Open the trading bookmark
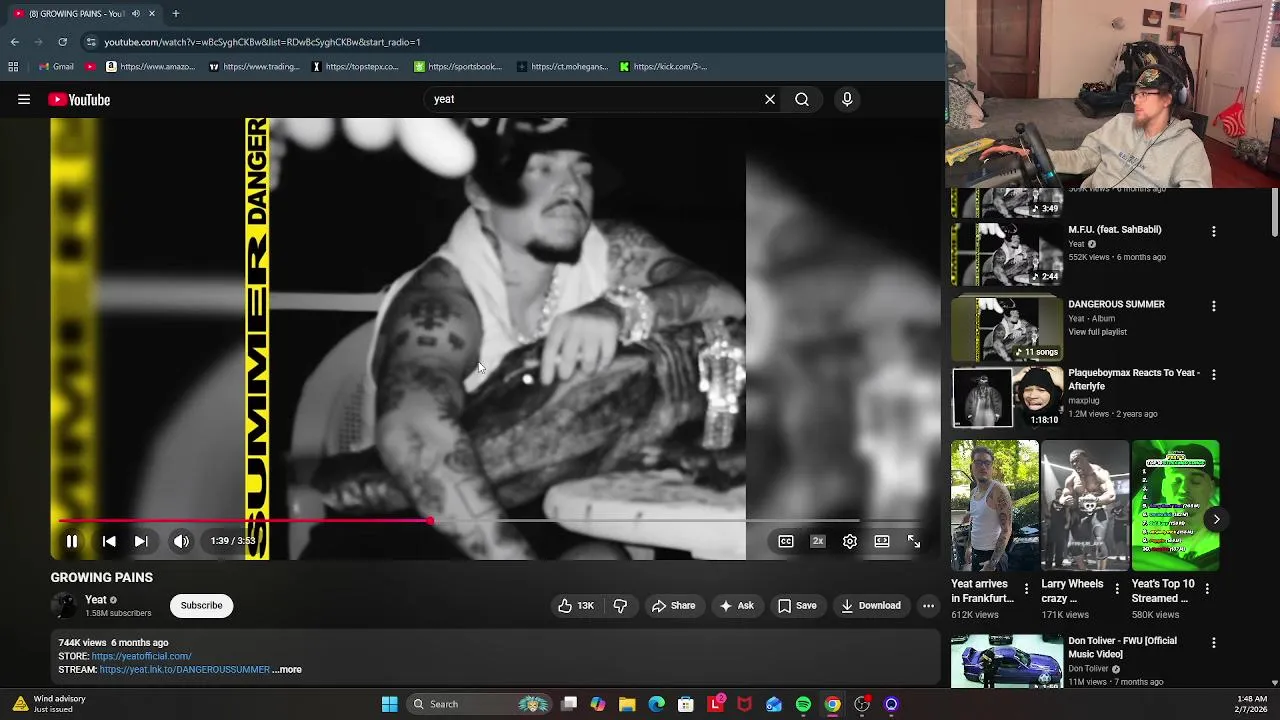This screenshot has height=720, width=1280. 254,67
